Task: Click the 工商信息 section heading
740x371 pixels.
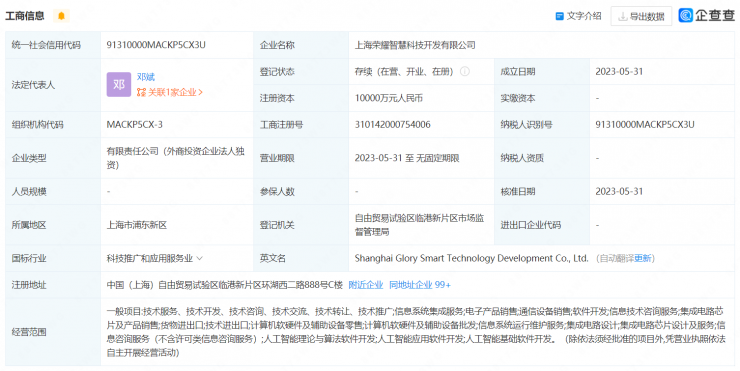Action: point(25,16)
